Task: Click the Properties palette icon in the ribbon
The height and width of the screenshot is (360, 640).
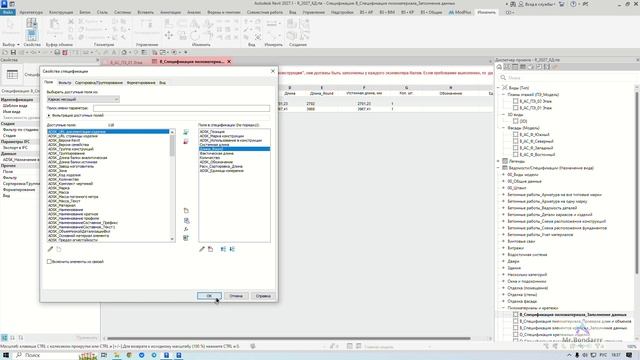Action: (32, 36)
